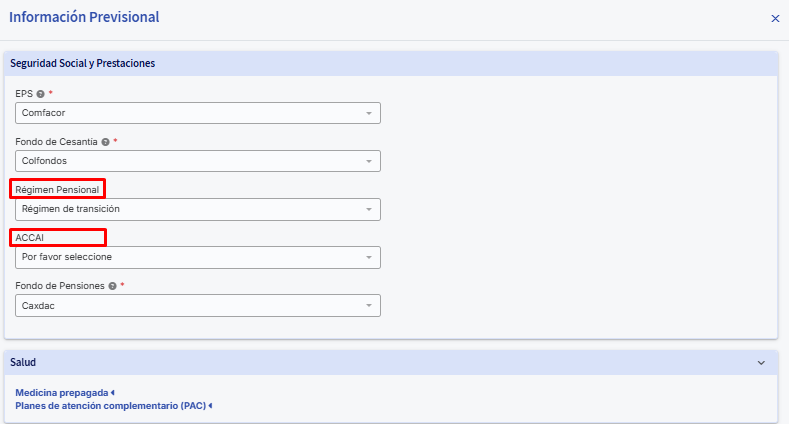Click the triangle arrow beside Medicina prepagada
Viewport: 789px width, 424px height.
point(113,392)
